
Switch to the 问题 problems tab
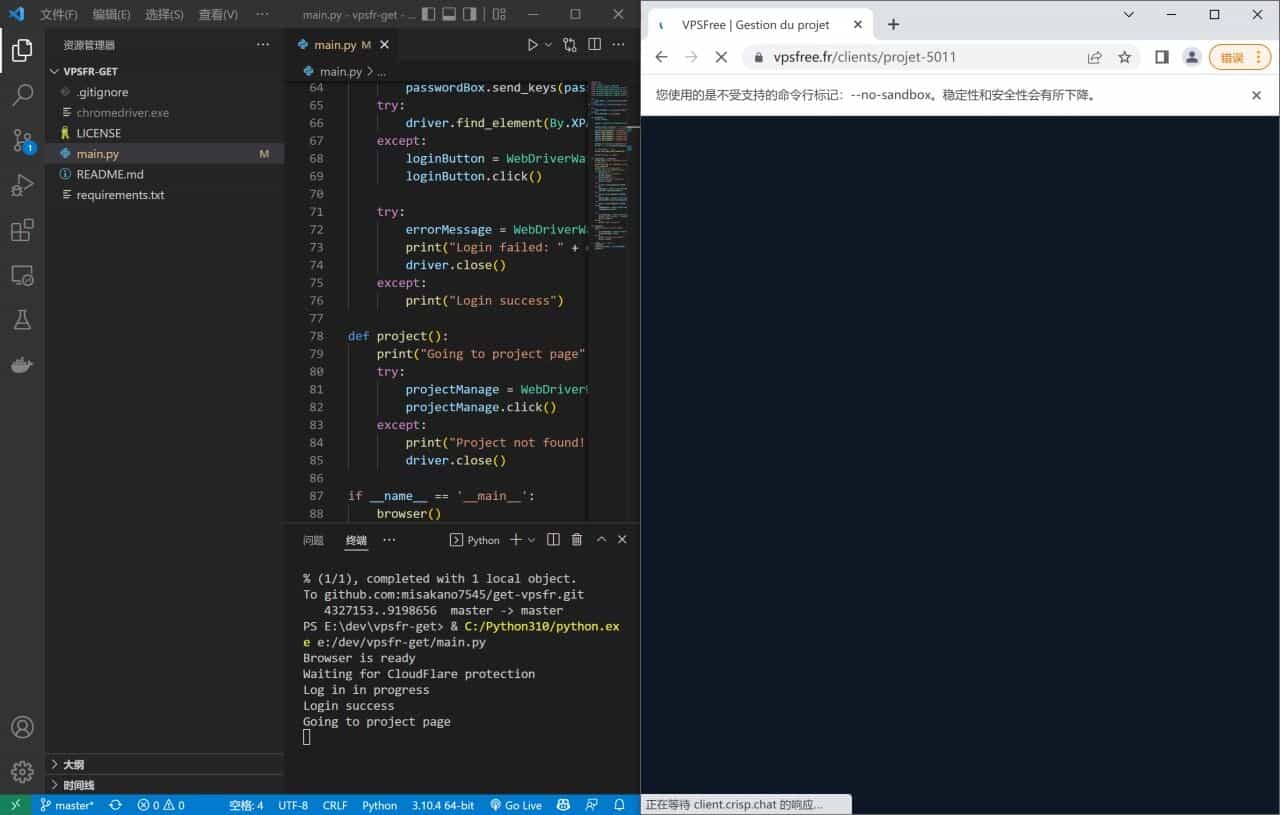[313, 540]
